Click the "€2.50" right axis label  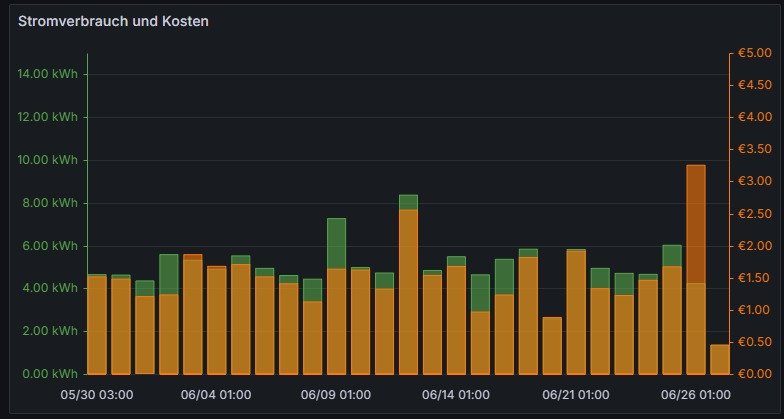pos(752,214)
